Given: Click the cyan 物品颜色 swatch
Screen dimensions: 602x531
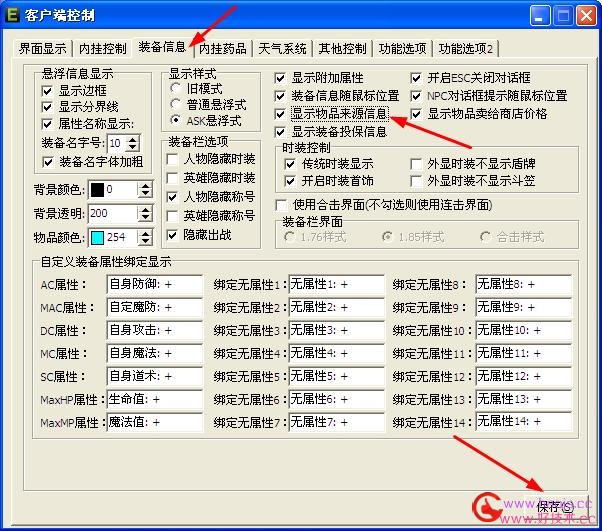Looking at the screenshot, I should click(97, 238).
